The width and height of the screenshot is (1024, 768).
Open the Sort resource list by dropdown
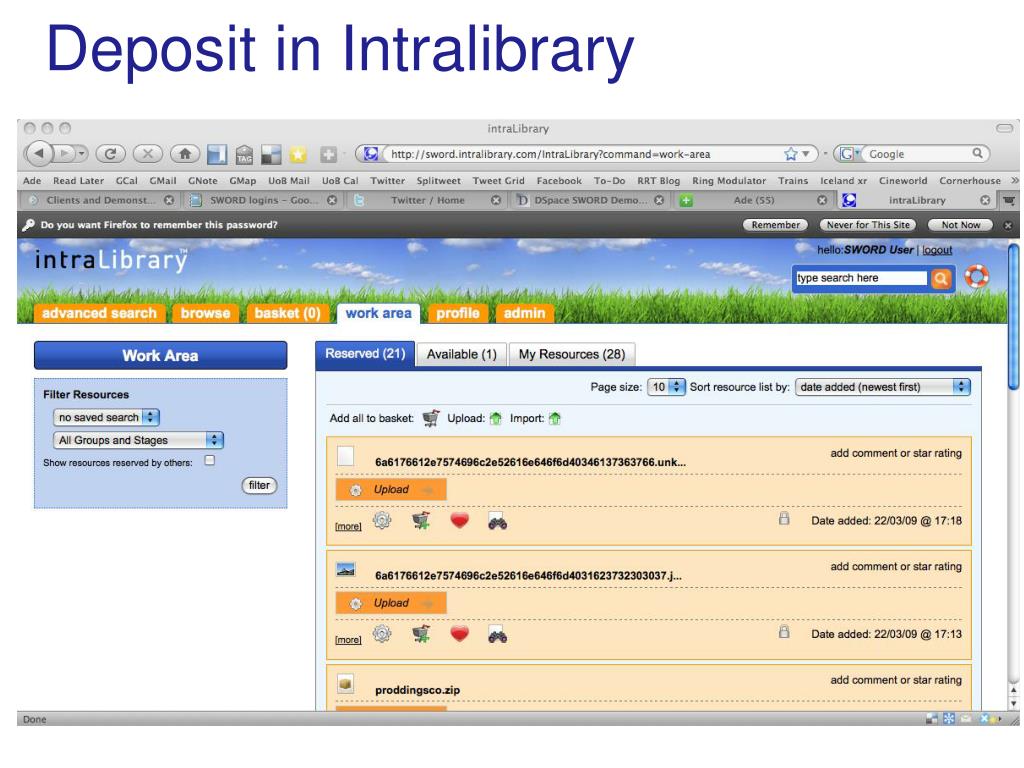[882, 387]
